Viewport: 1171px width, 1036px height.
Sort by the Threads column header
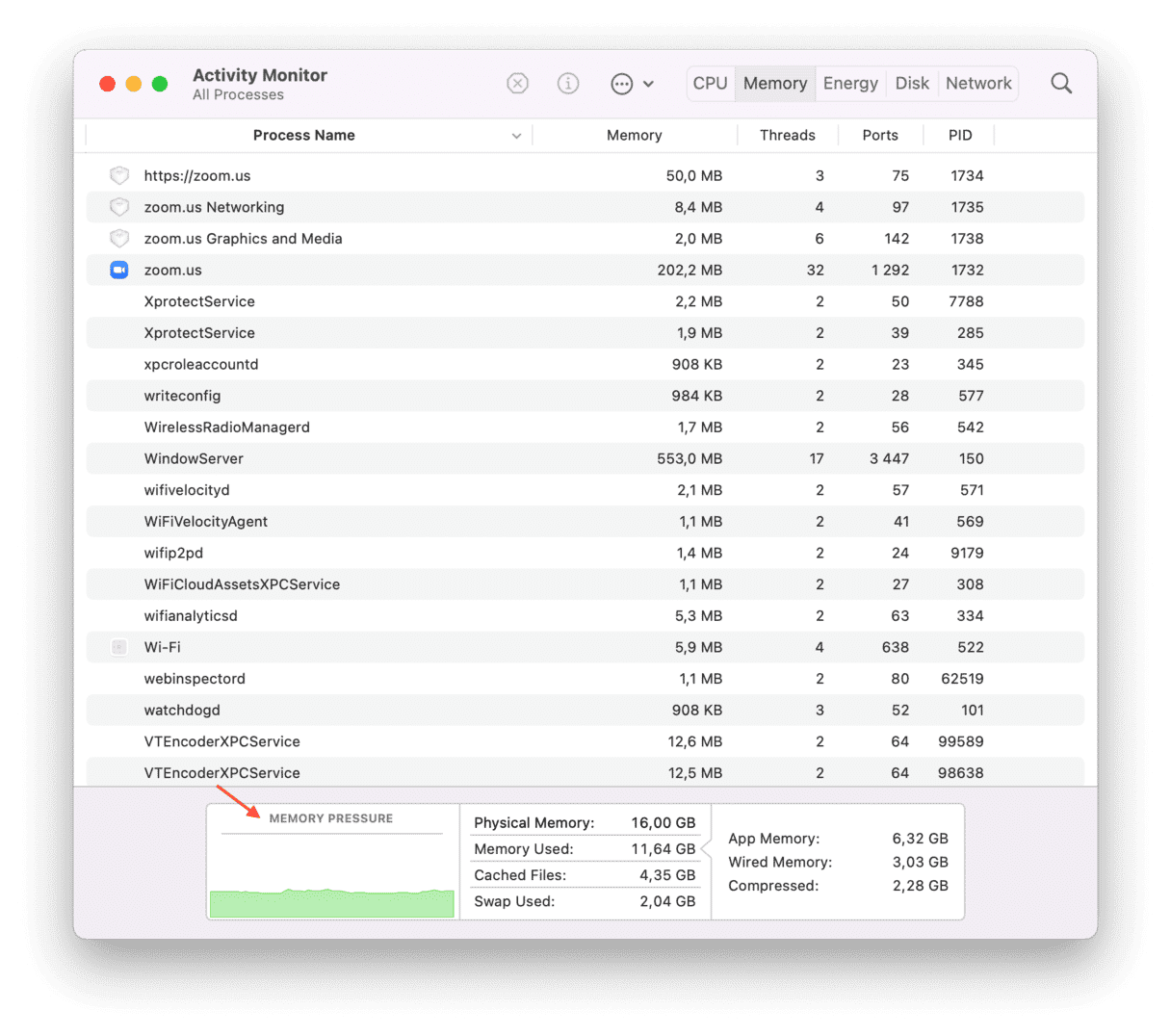tap(787, 136)
